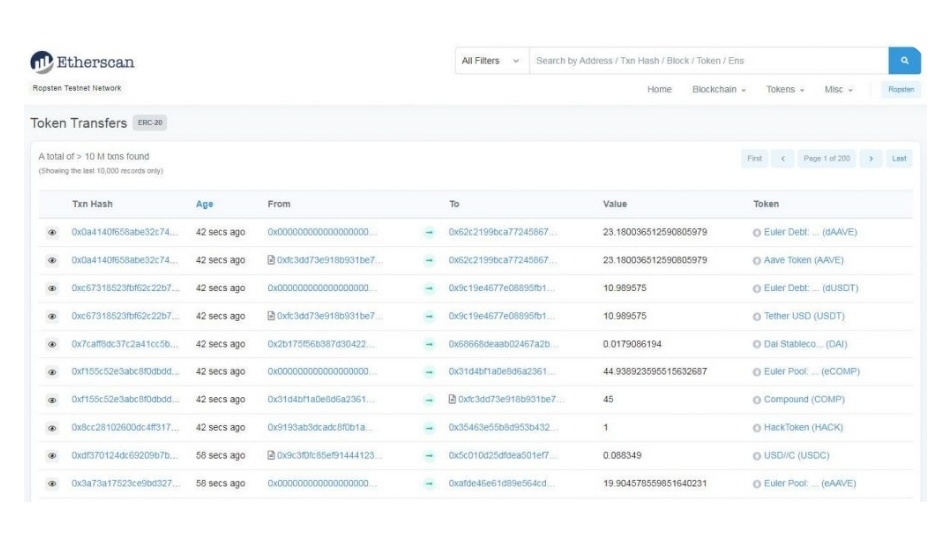Open the Tether USD (USDT) link
This screenshot has width=952, height=547.
[x=804, y=316]
